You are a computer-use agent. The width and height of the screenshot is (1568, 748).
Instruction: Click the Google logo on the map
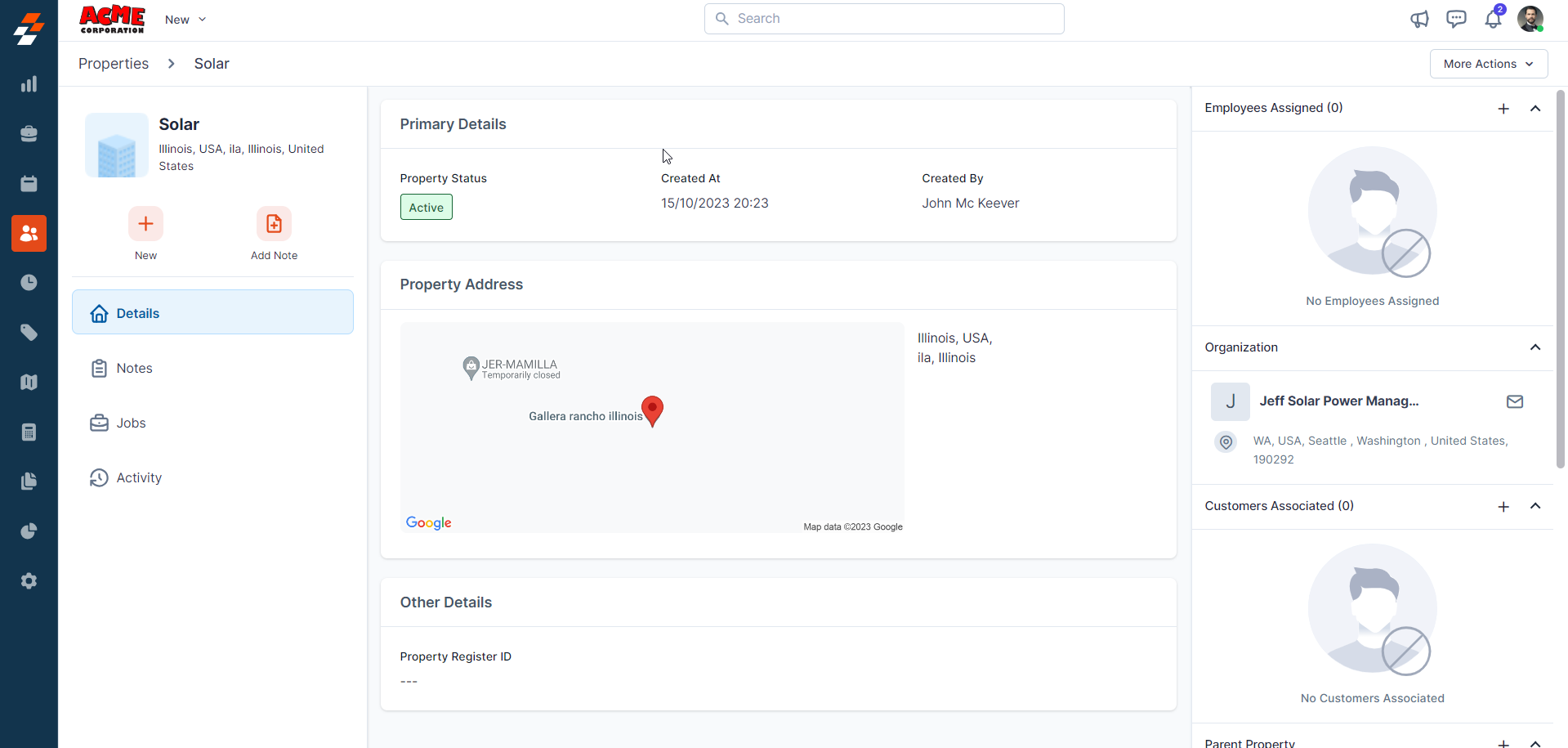coord(428,523)
